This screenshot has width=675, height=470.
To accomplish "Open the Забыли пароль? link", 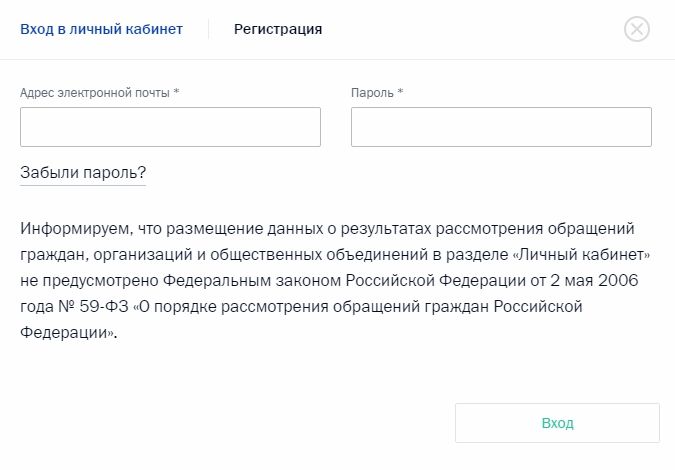I will pyautogui.click(x=83, y=173).
